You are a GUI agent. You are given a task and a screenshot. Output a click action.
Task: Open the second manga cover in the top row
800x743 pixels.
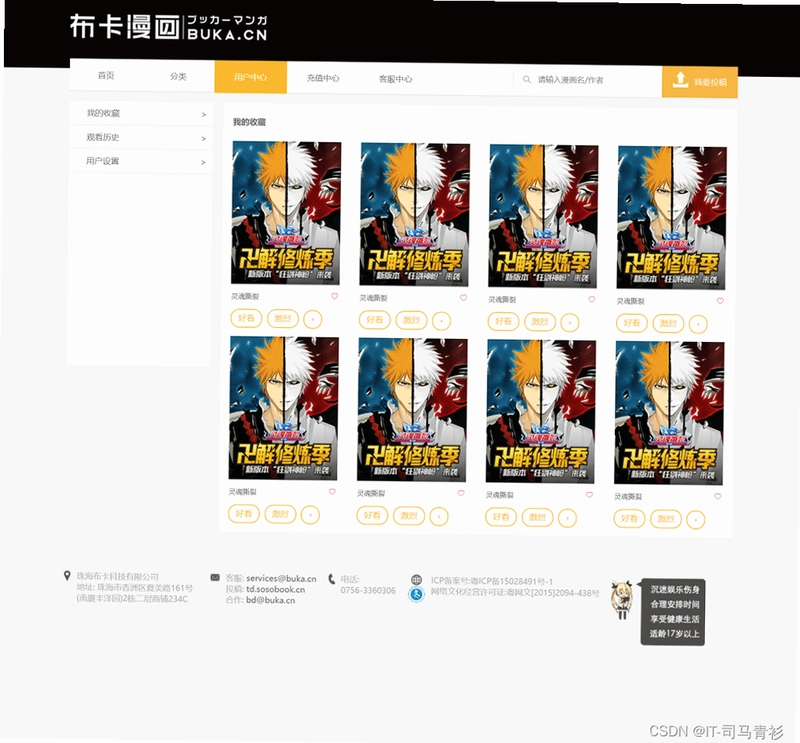[415, 215]
